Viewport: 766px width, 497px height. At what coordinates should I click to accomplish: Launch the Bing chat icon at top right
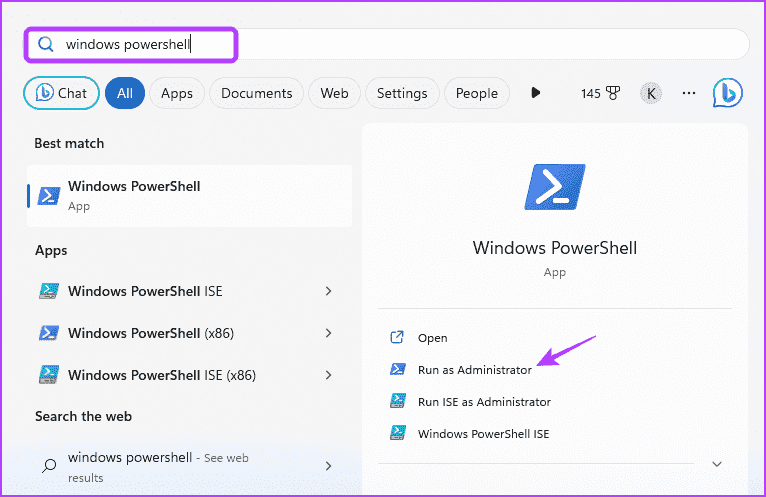point(727,93)
